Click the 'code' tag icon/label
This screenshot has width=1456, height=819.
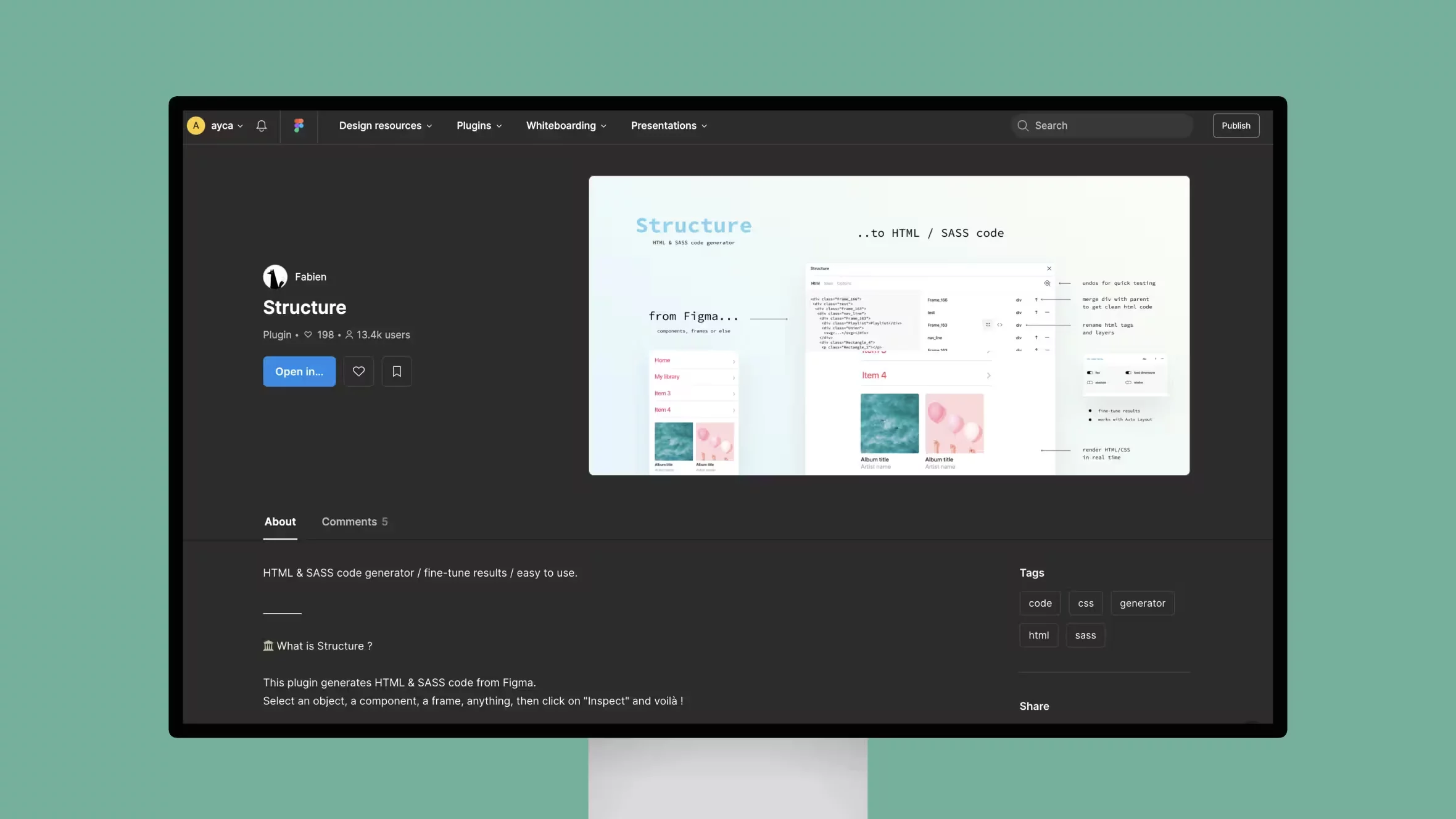click(1040, 603)
